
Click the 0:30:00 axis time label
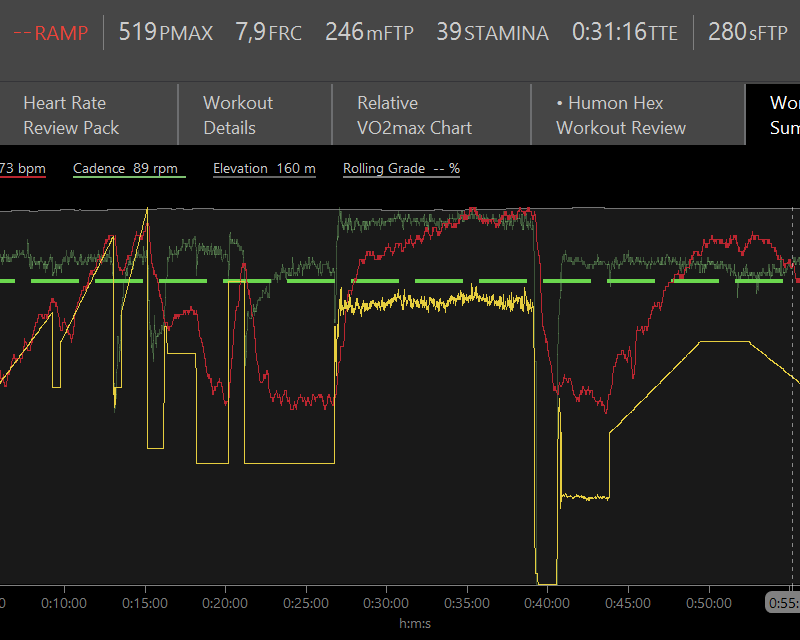[385, 603]
